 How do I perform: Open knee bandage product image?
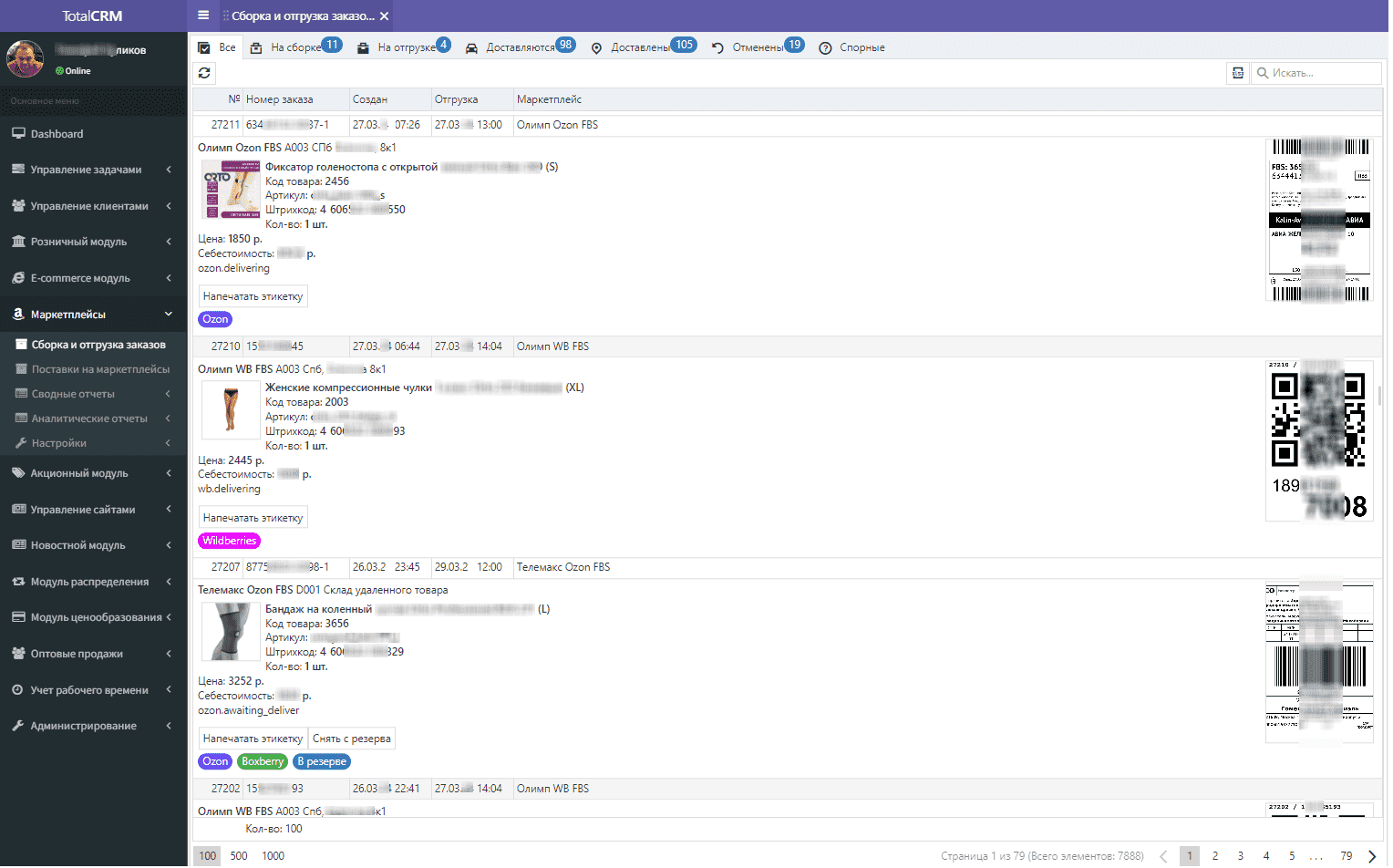pos(231,631)
